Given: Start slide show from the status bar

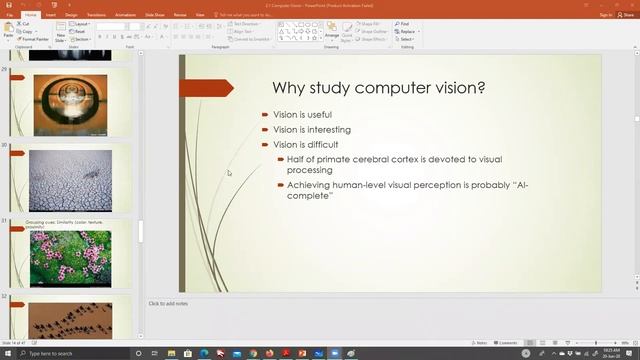Looking at the screenshot, I should (568, 343).
